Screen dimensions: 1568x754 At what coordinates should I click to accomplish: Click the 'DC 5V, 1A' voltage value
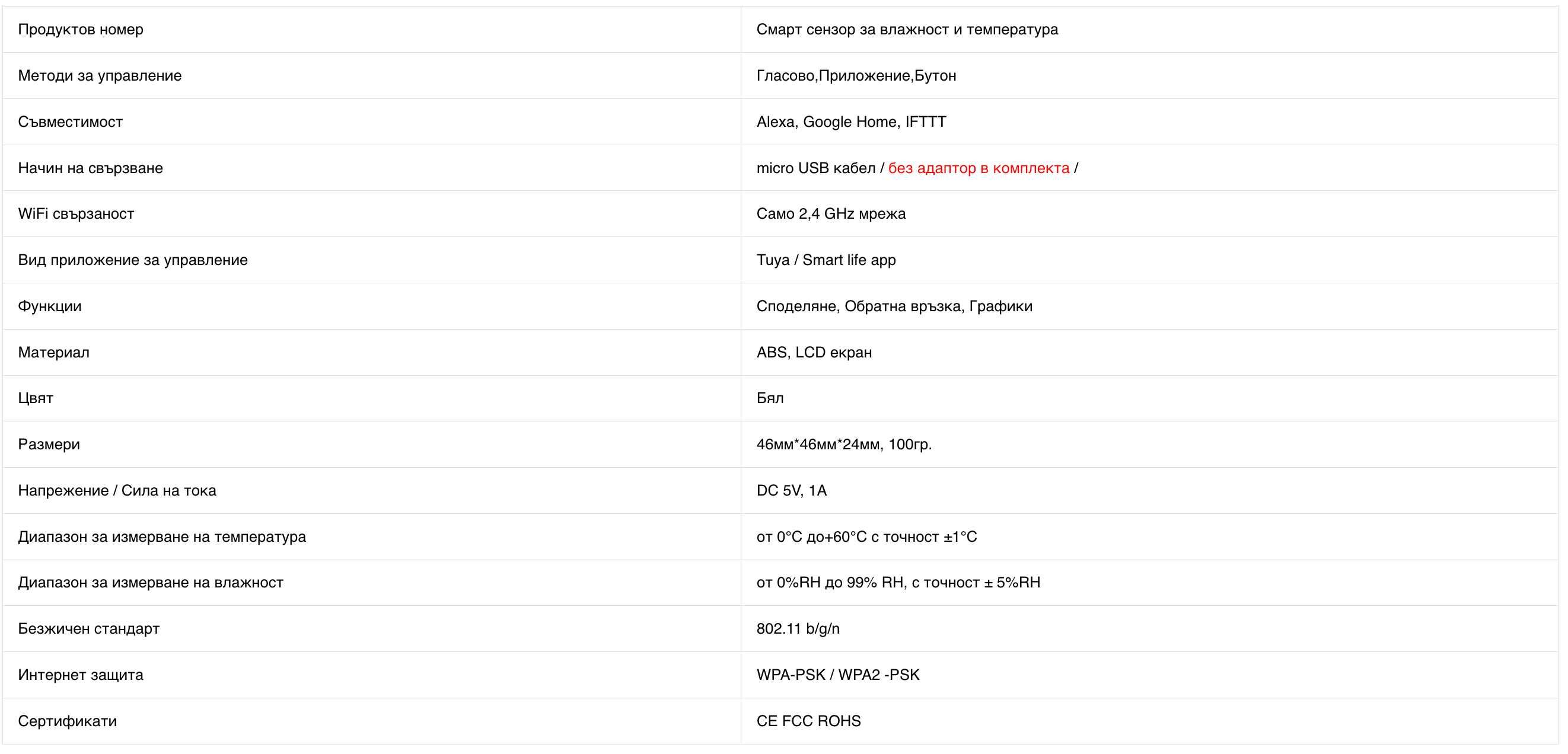coord(791,490)
